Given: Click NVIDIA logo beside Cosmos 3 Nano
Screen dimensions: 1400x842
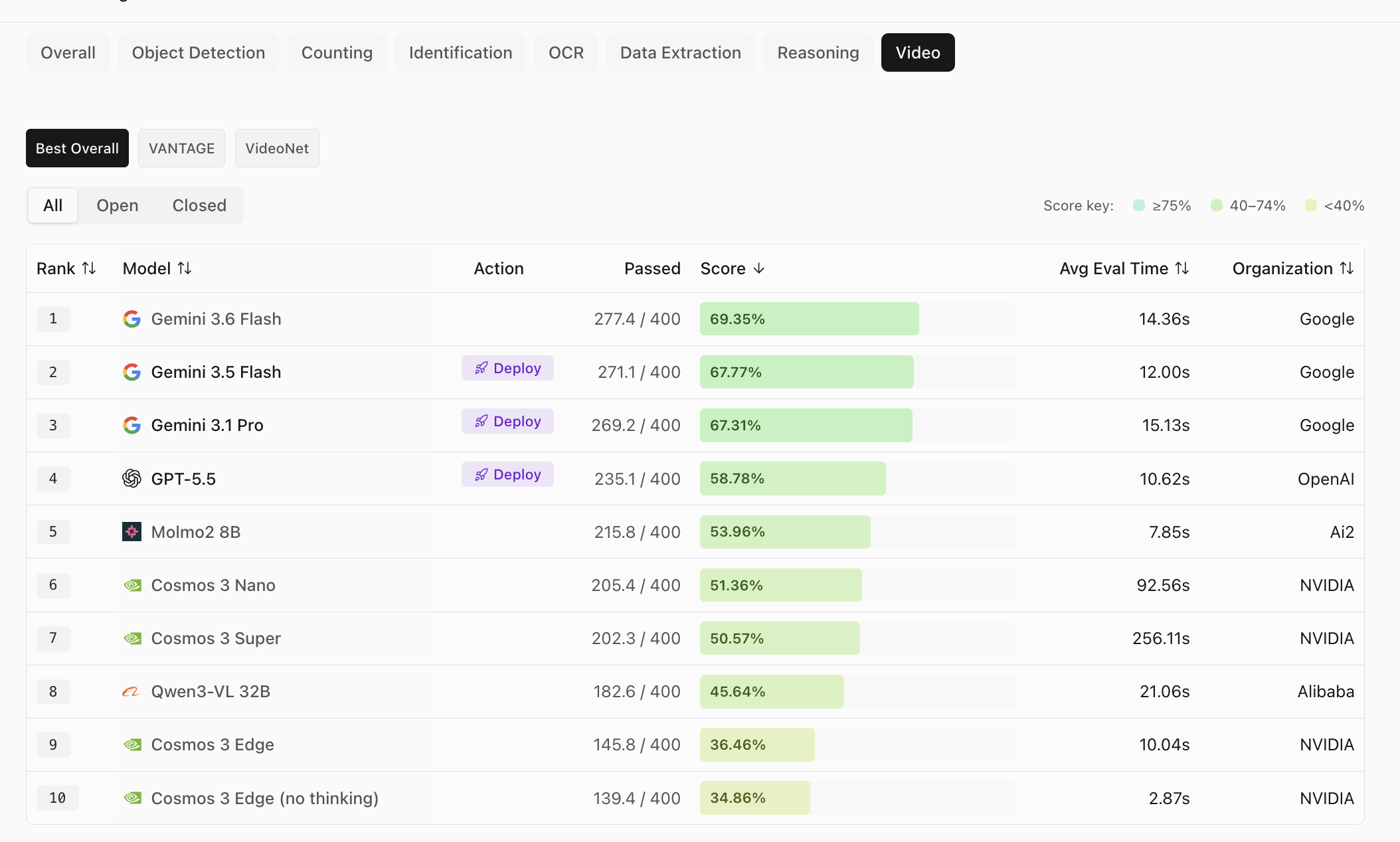Looking at the screenshot, I should 132,585.
